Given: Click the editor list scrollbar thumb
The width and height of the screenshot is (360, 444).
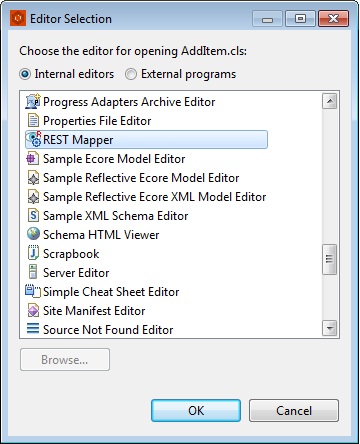Looking at the screenshot, I should 330,259.
